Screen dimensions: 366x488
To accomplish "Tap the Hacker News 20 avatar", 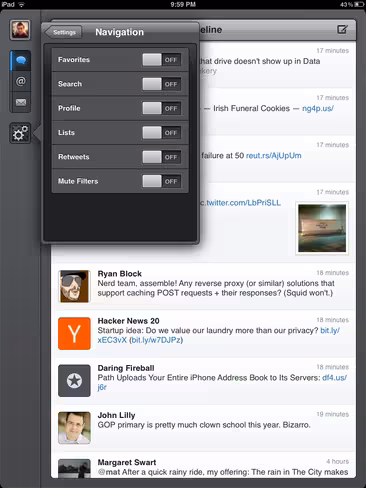I will pyautogui.click(x=74, y=333).
